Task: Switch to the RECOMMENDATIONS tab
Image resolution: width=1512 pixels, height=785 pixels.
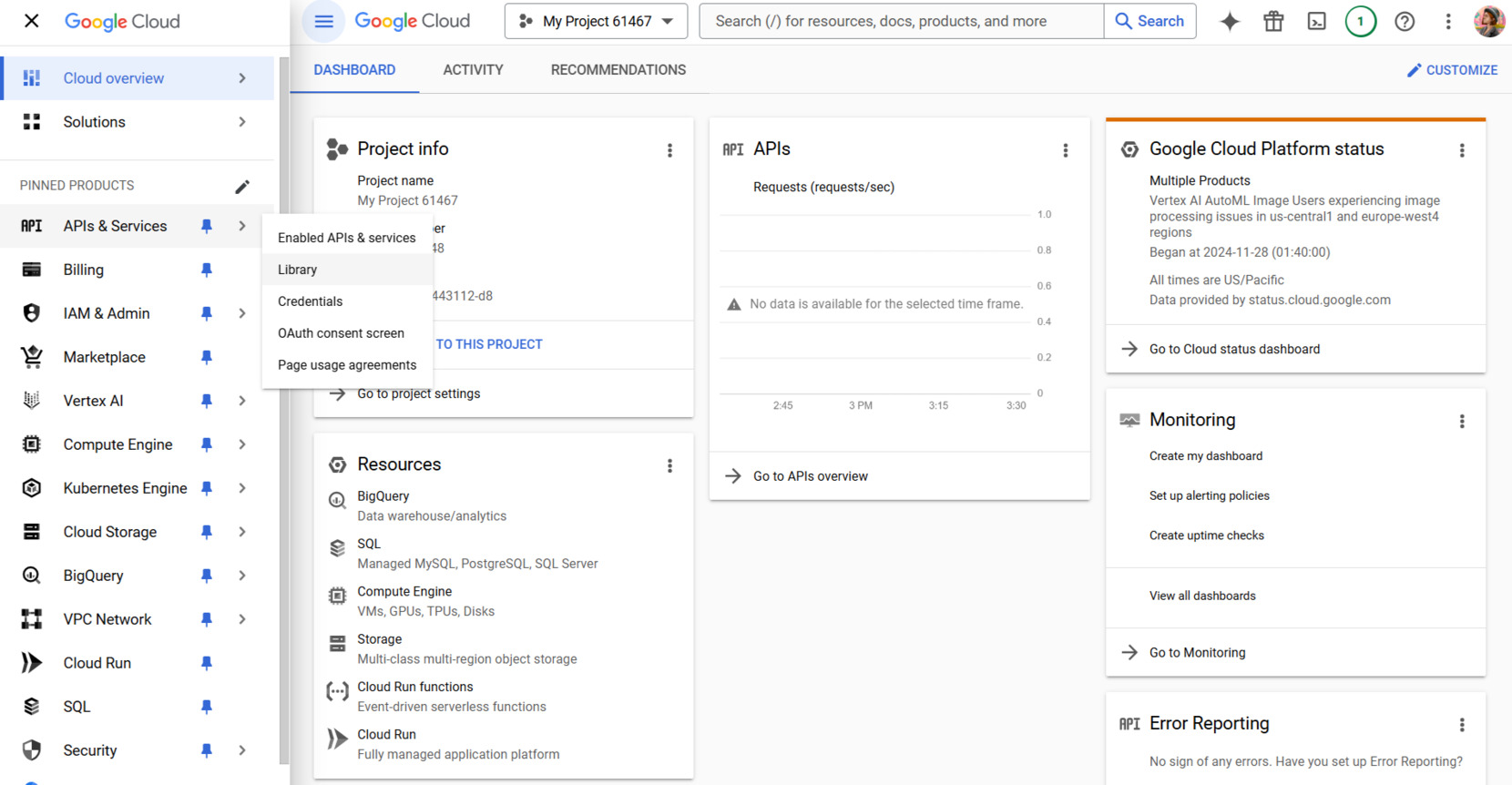Action: point(618,70)
